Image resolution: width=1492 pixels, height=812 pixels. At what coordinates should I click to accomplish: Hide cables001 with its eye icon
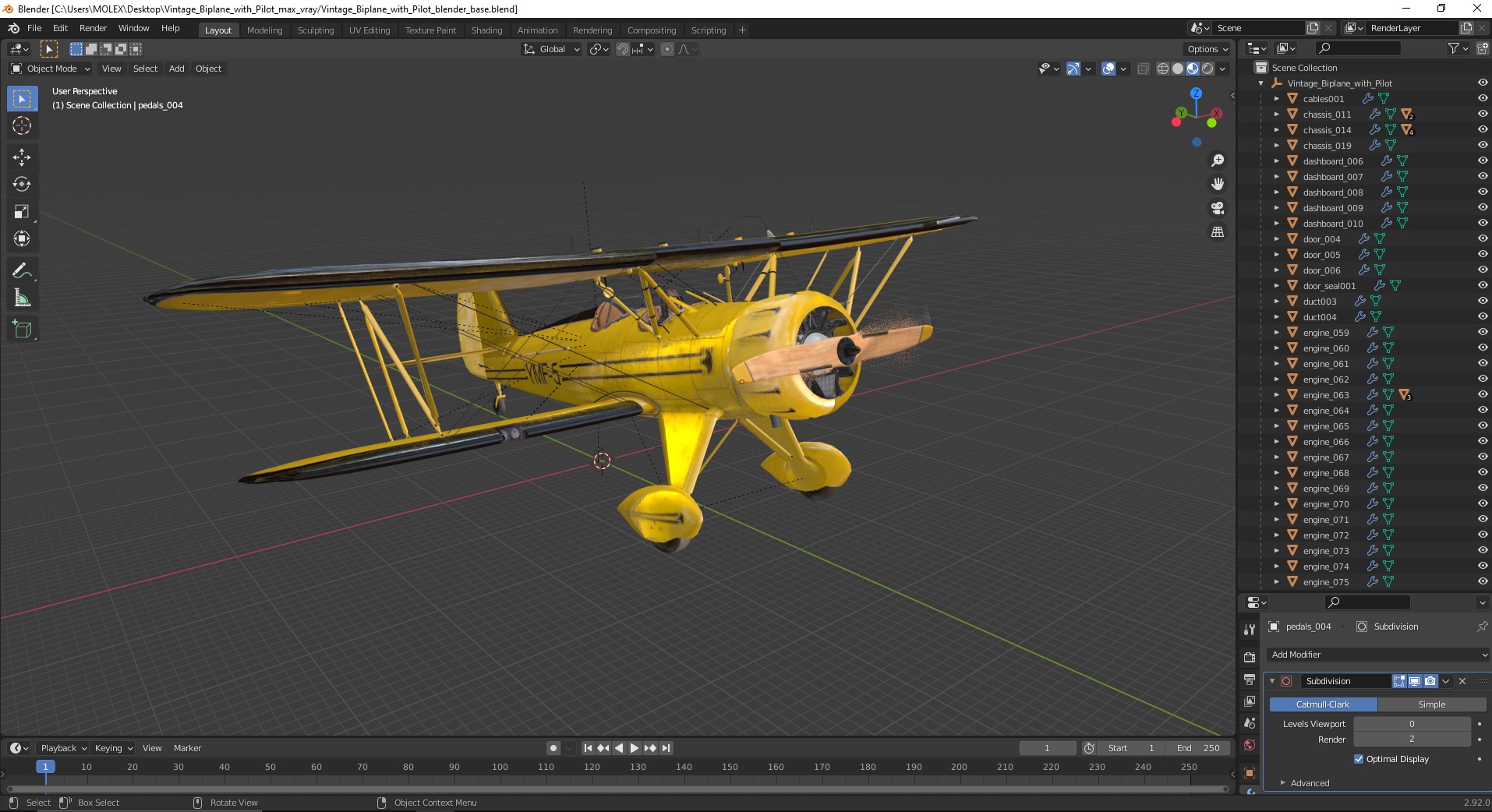pyautogui.click(x=1483, y=98)
